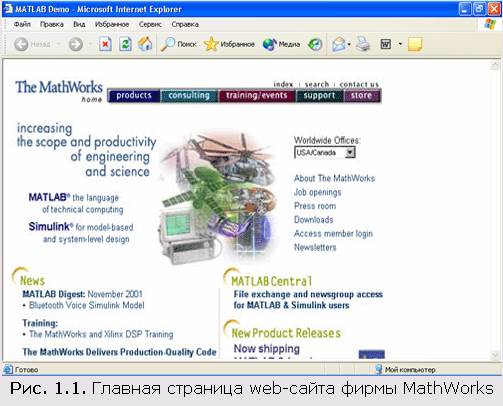The image size is (503, 406).
Task: Expand the Mail button dropdown arrow
Action: click(349, 44)
